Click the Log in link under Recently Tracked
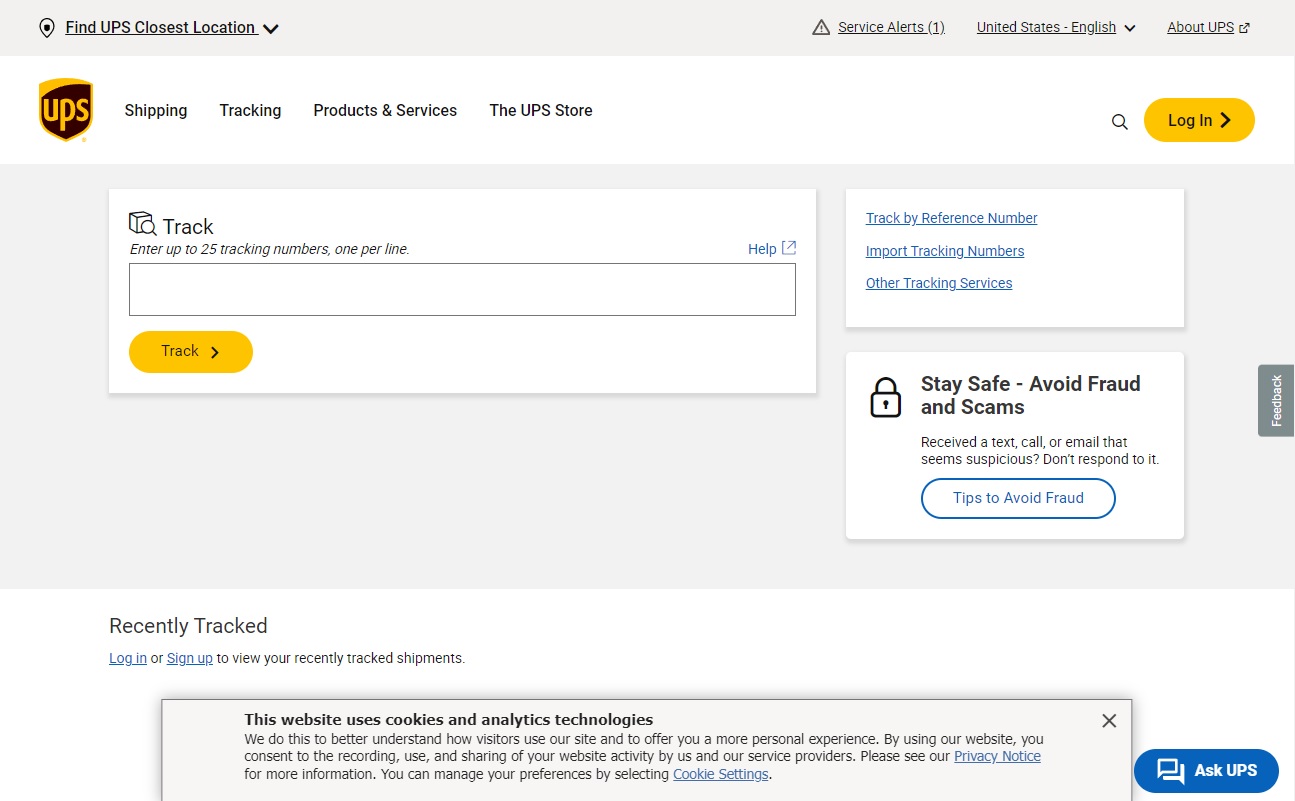Image resolution: width=1295 pixels, height=801 pixels. coord(128,658)
